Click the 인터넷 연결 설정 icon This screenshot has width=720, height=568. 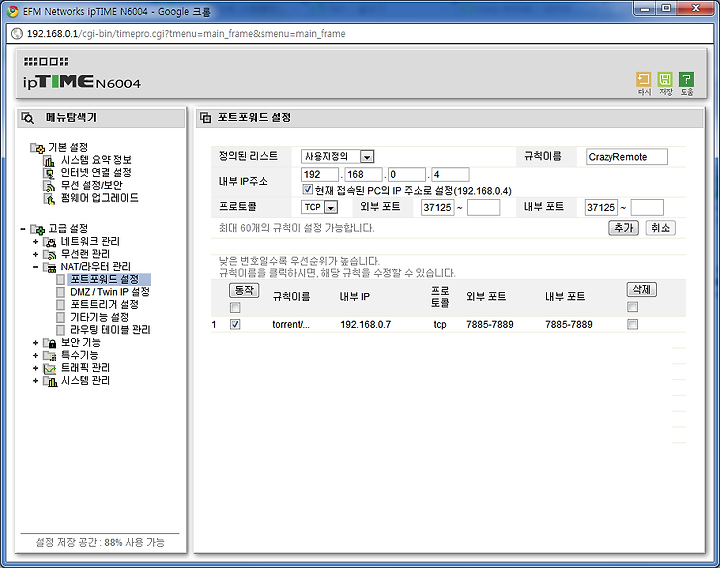click(x=49, y=173)
